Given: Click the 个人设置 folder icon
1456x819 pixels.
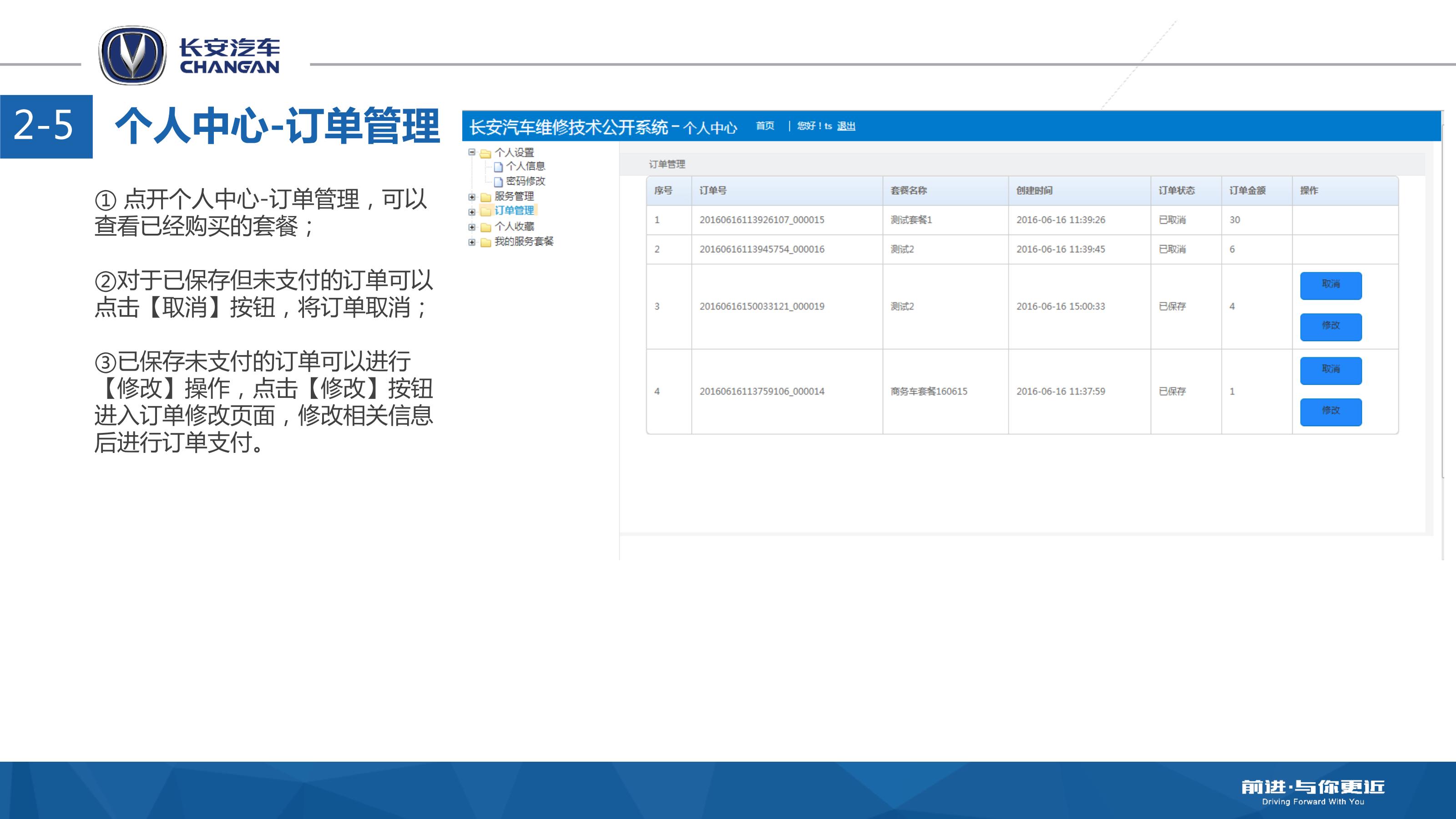Looking at the screenshot, I should (x=485, y=153).
